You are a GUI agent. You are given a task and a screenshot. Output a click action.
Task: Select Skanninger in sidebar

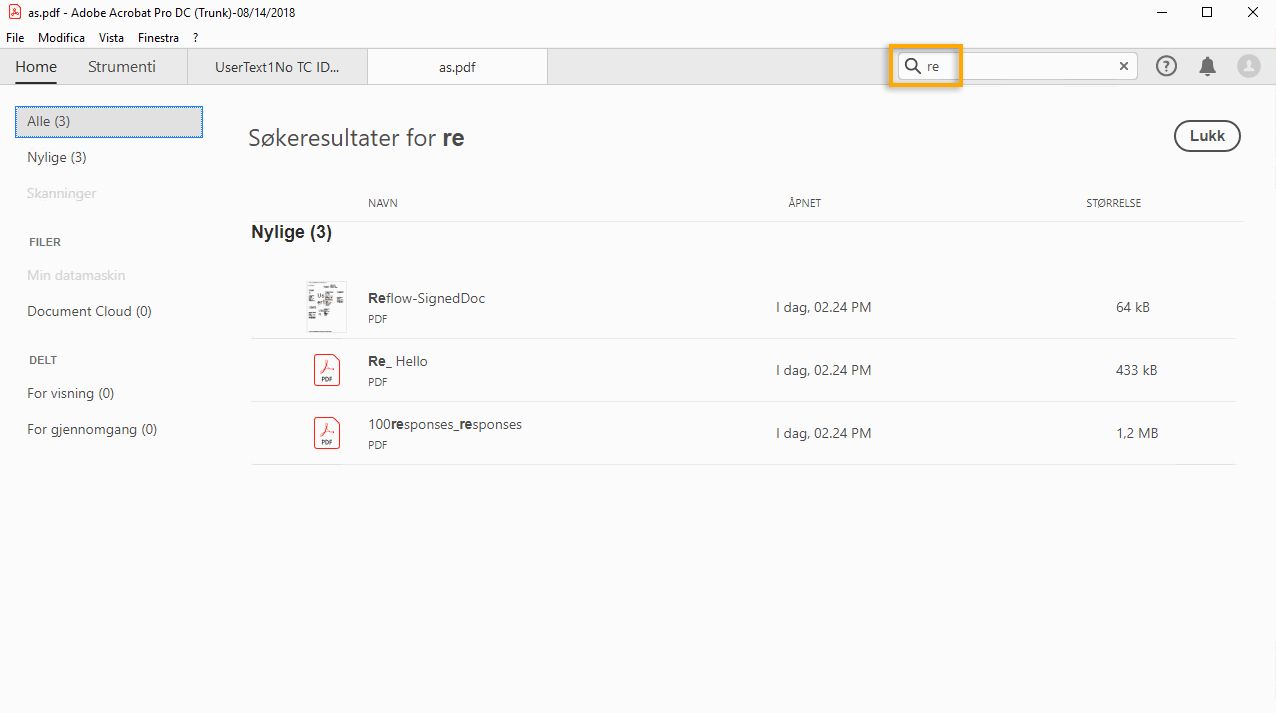(x=62, y=193)
